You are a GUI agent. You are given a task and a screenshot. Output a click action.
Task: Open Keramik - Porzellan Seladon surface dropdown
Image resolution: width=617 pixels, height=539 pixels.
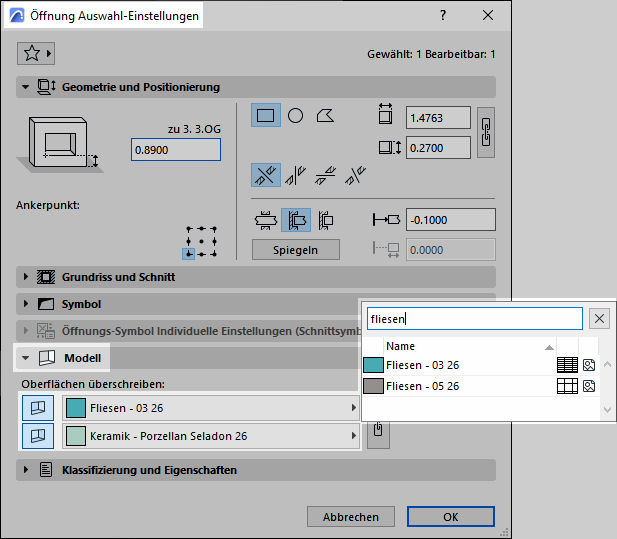tap(211, 436)
